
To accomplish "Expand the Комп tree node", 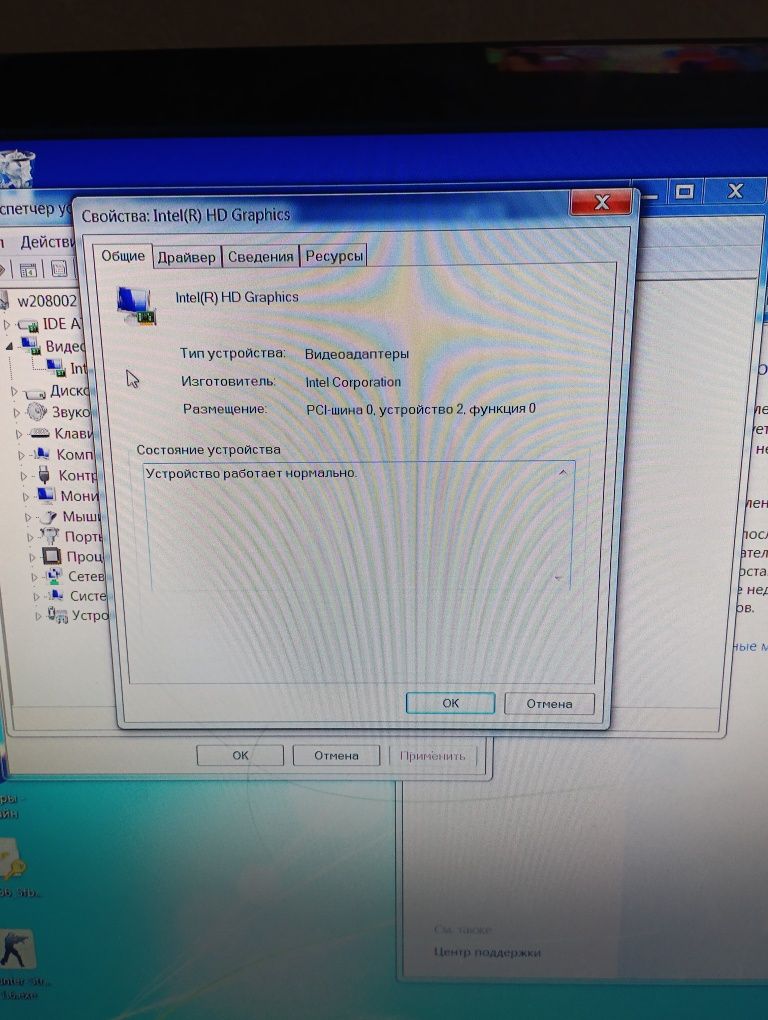I will click(x=21, y=455).
